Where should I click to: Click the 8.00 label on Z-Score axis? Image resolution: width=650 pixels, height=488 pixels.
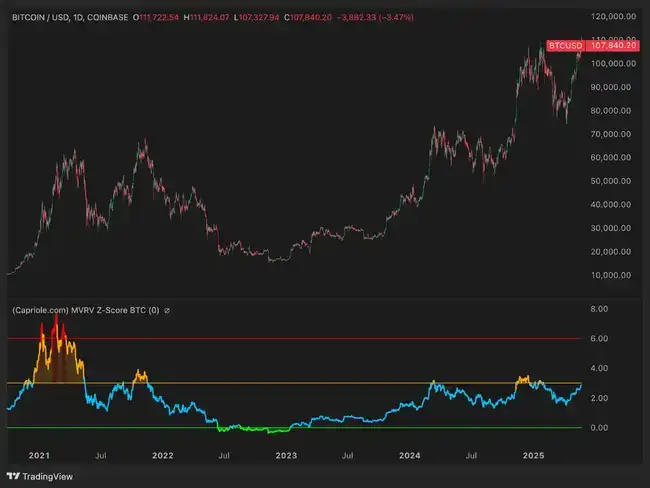point(600,310)
